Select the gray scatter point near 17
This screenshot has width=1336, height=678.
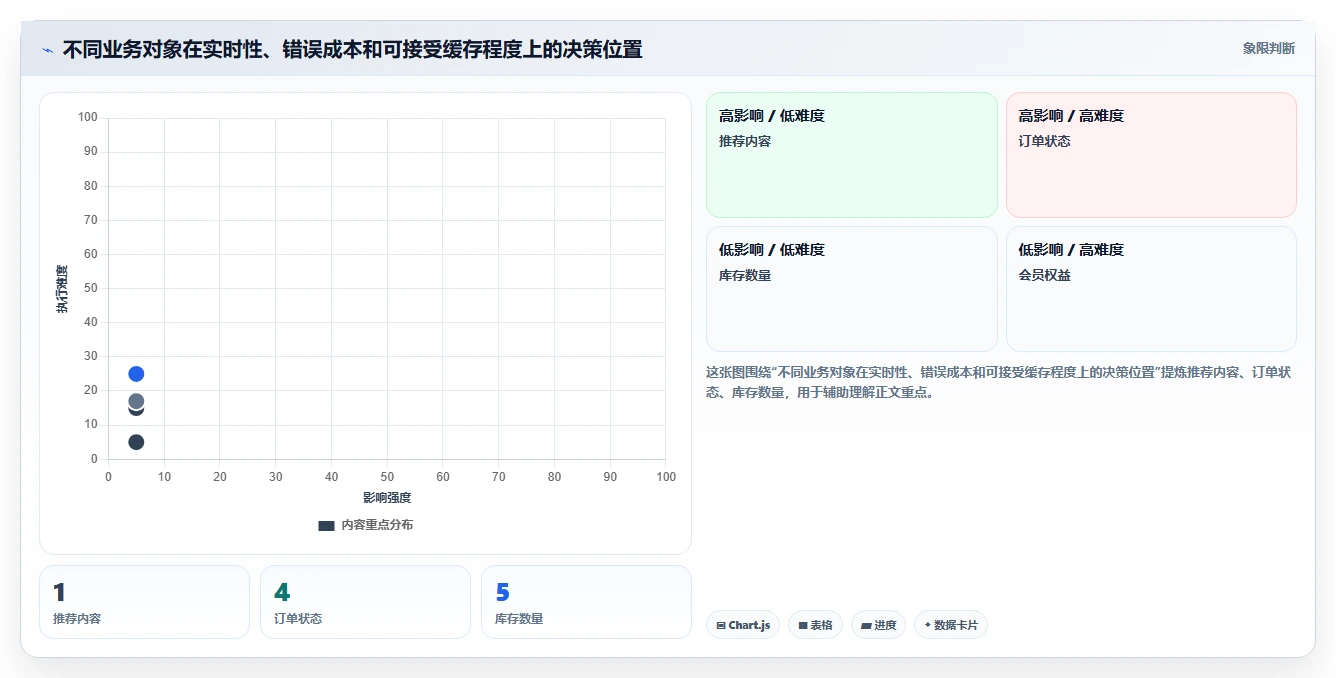pyautogui.click(x=136, y=401)
